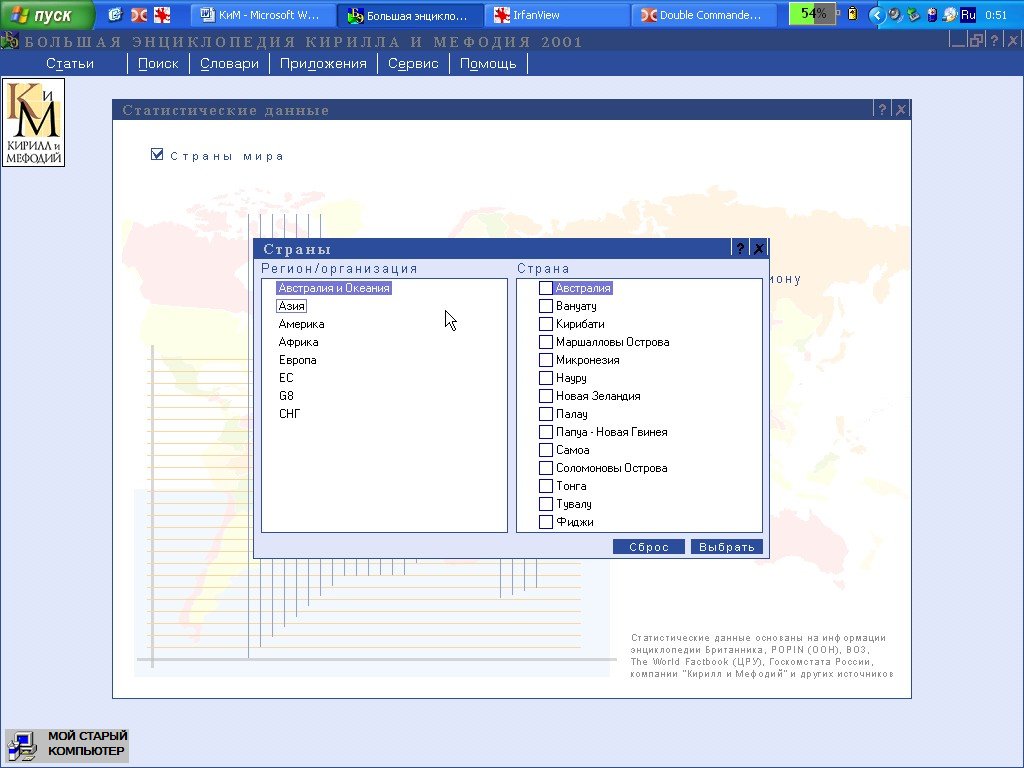Toggle the Страны мира checkbox
1024x768 pixels.
(157, 155)
